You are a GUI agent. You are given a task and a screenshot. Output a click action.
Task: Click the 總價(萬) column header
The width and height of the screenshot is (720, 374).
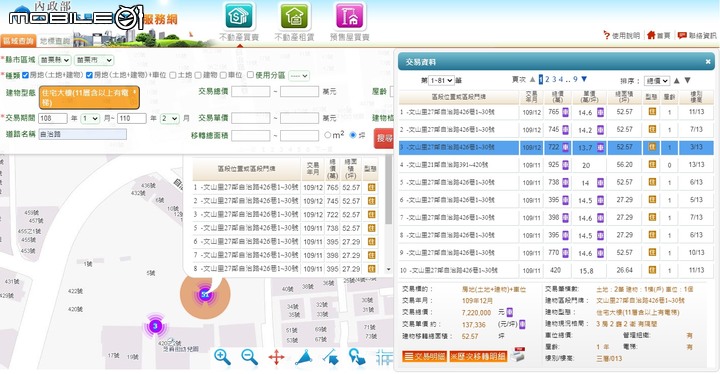(557, 97)
